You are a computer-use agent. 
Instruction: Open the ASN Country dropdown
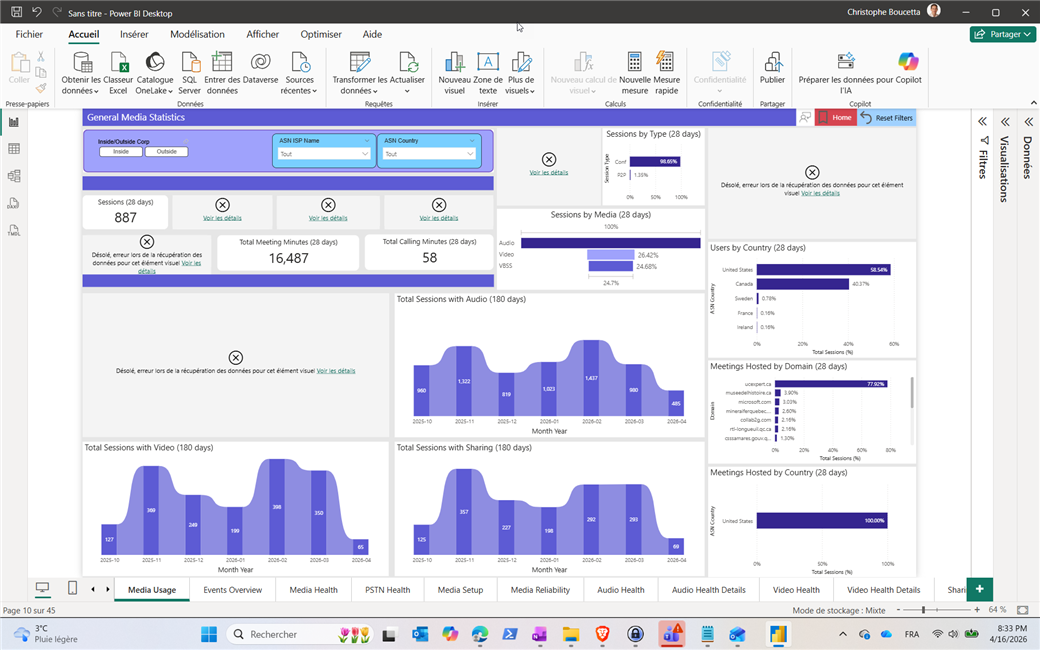(428, 154)
